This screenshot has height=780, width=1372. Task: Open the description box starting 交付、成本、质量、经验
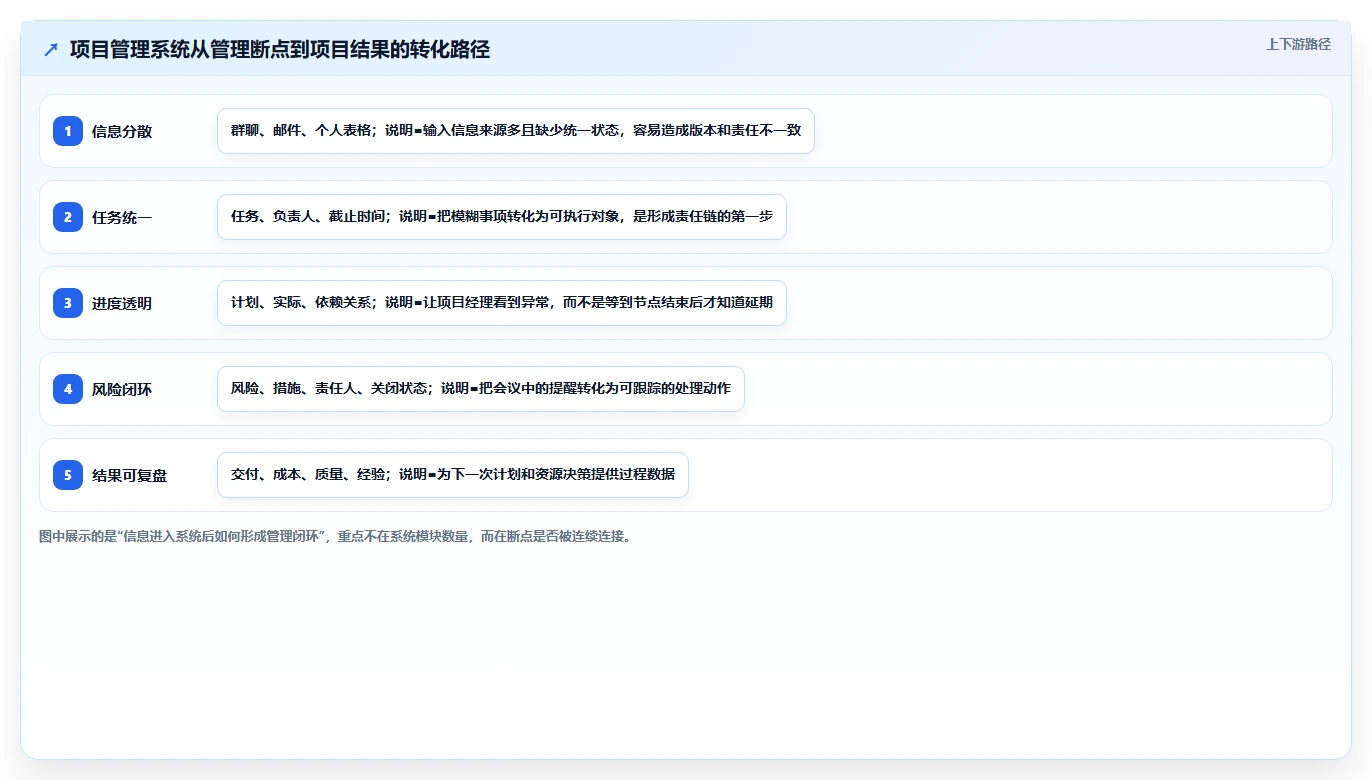(453, 475)
